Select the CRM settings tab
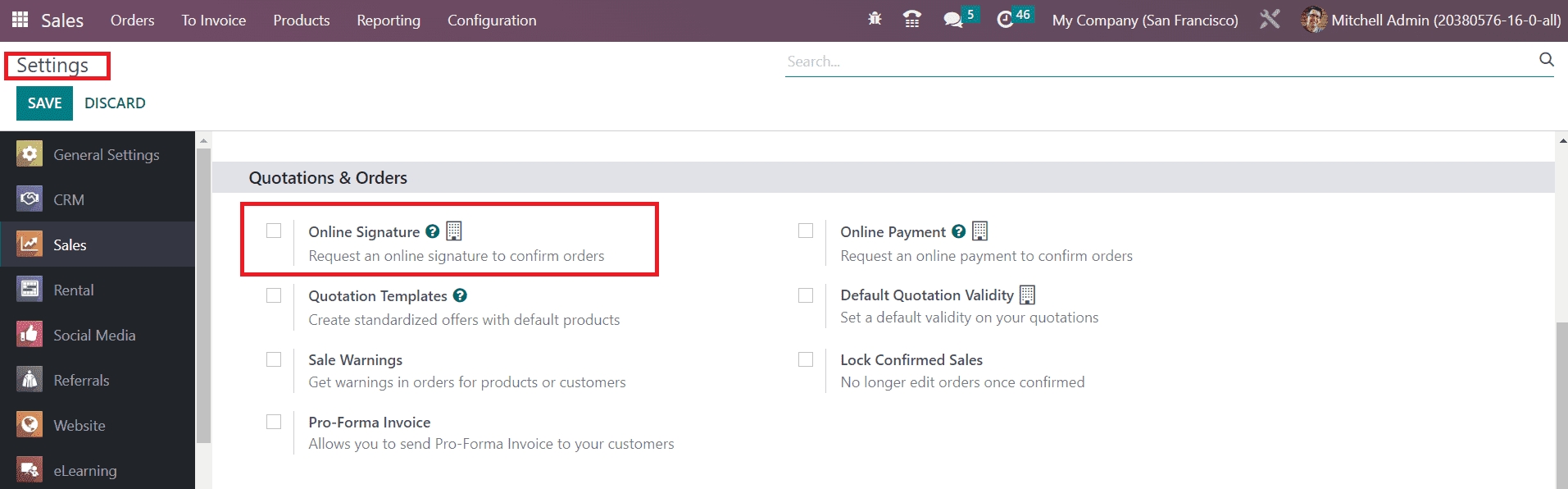 click(x=69, y=199)
